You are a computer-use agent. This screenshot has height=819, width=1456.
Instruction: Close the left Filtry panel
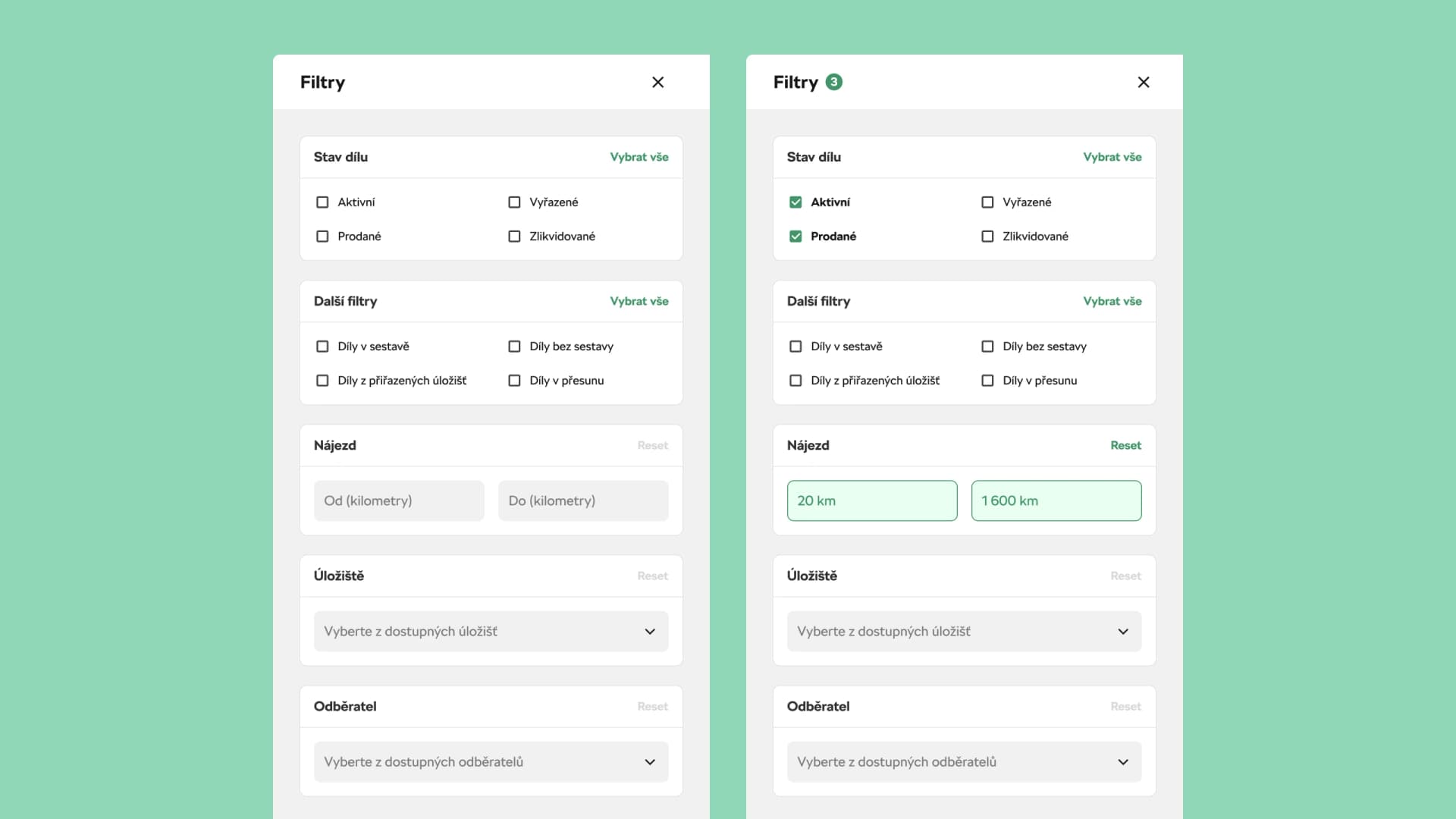point(657,82)
